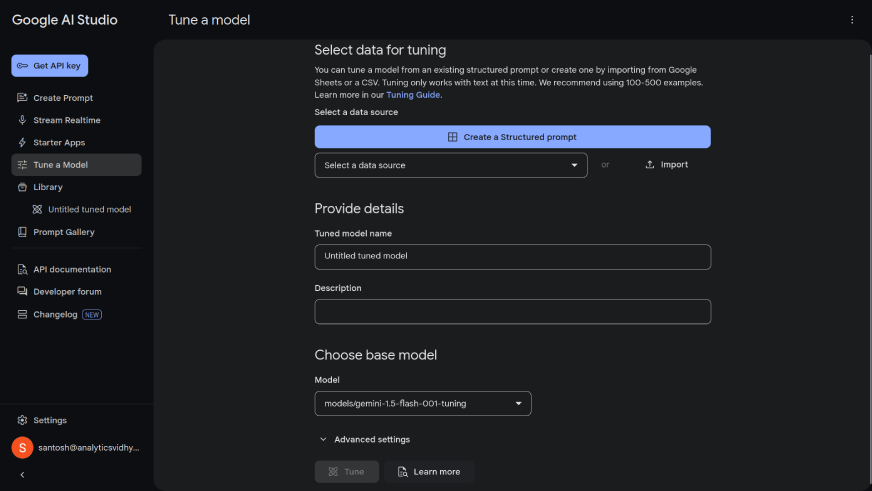Open the Developer forum link

(76, 291)
